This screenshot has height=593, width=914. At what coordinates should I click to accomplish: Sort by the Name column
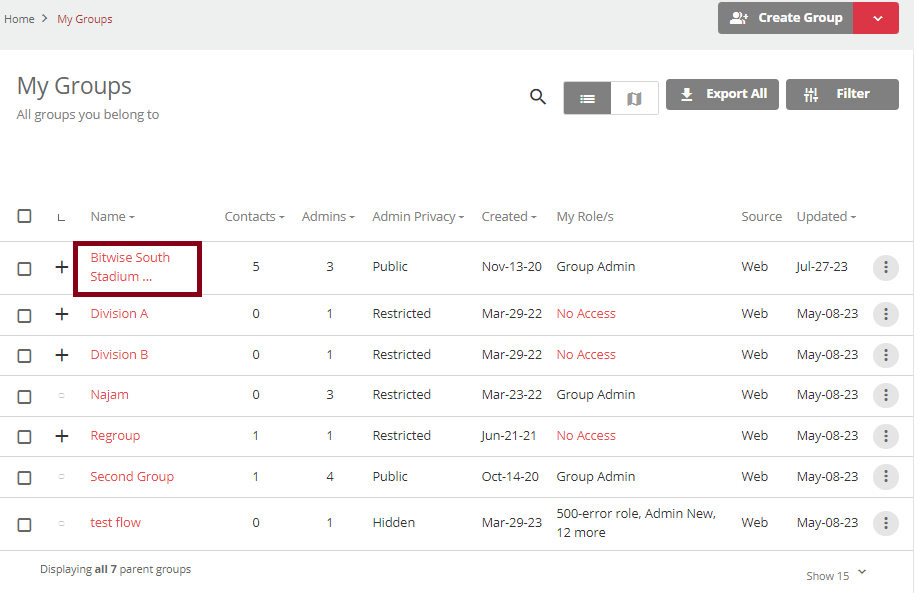click(x=113, y=216)
